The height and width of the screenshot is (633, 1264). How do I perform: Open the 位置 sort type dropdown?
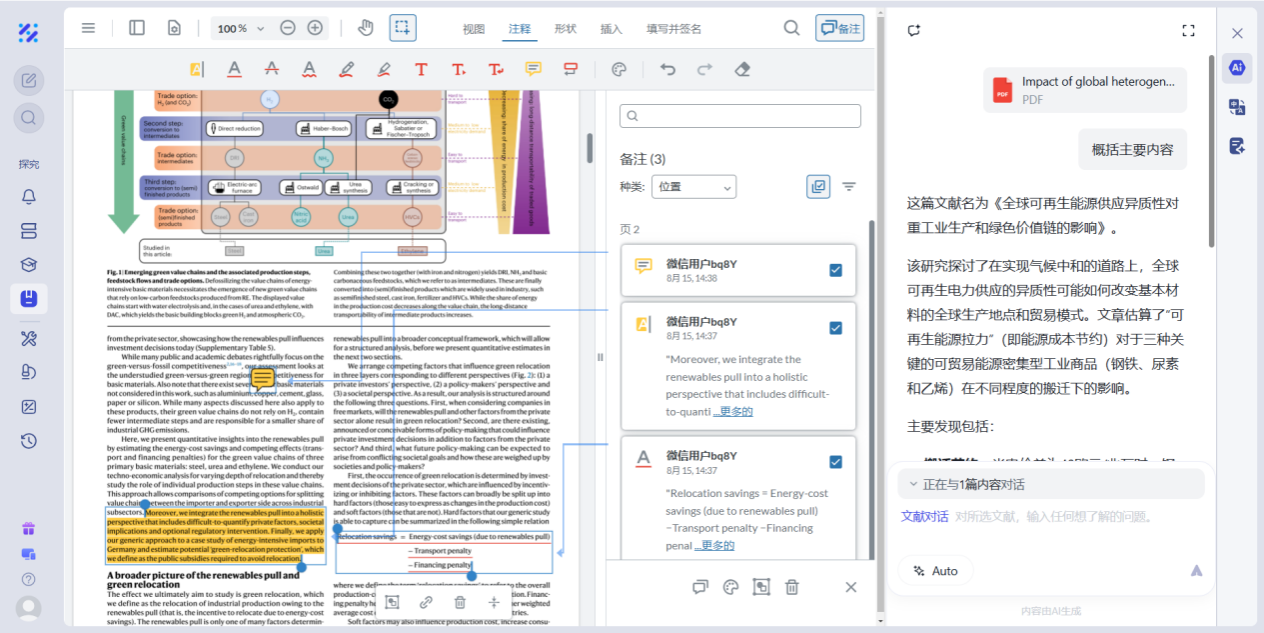(693, 187)
